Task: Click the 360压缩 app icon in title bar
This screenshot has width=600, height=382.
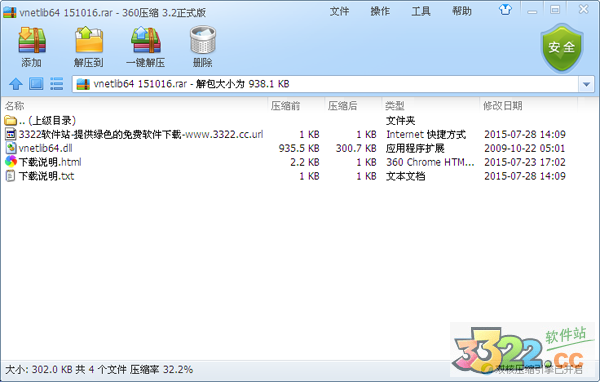Action: click(x=10, y=12)
